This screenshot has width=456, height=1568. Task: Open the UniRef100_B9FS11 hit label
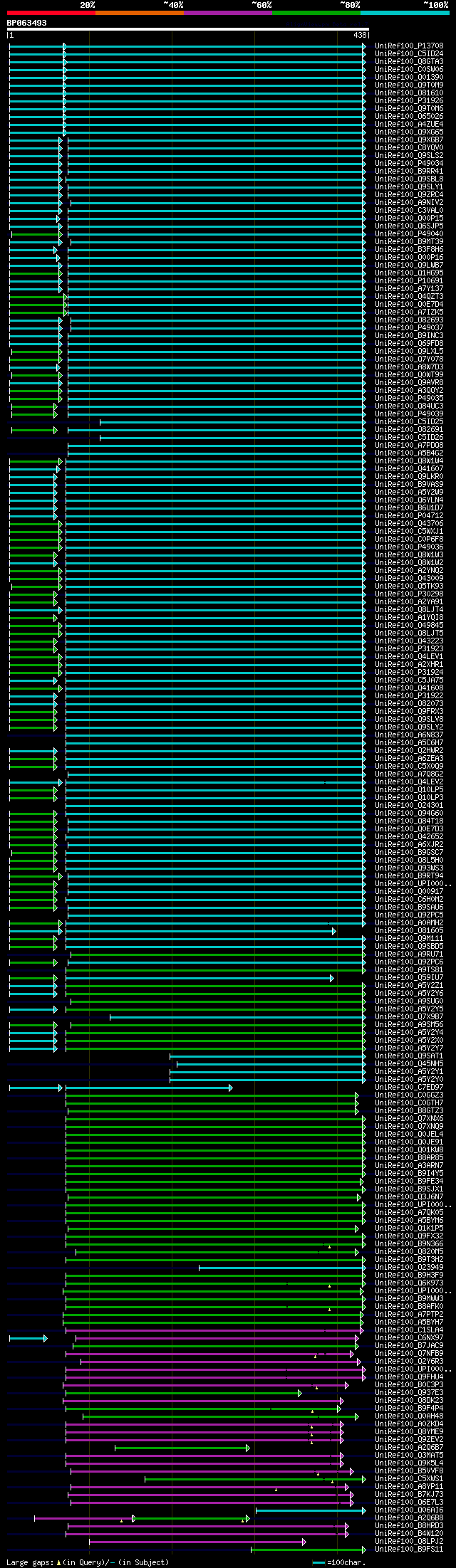point(408,1549)
